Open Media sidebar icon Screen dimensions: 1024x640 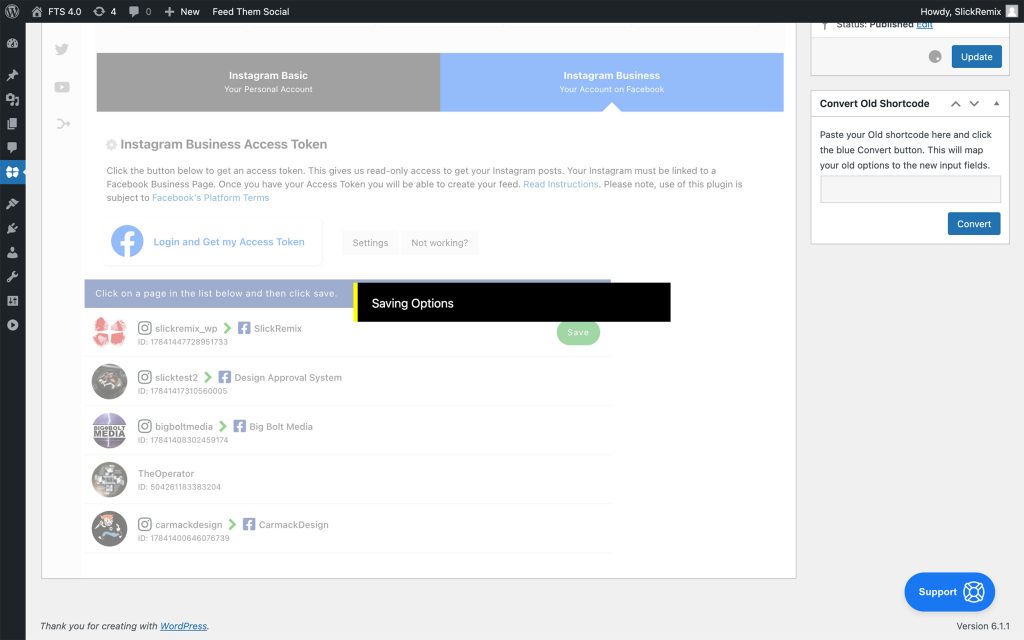coord(12,99)
